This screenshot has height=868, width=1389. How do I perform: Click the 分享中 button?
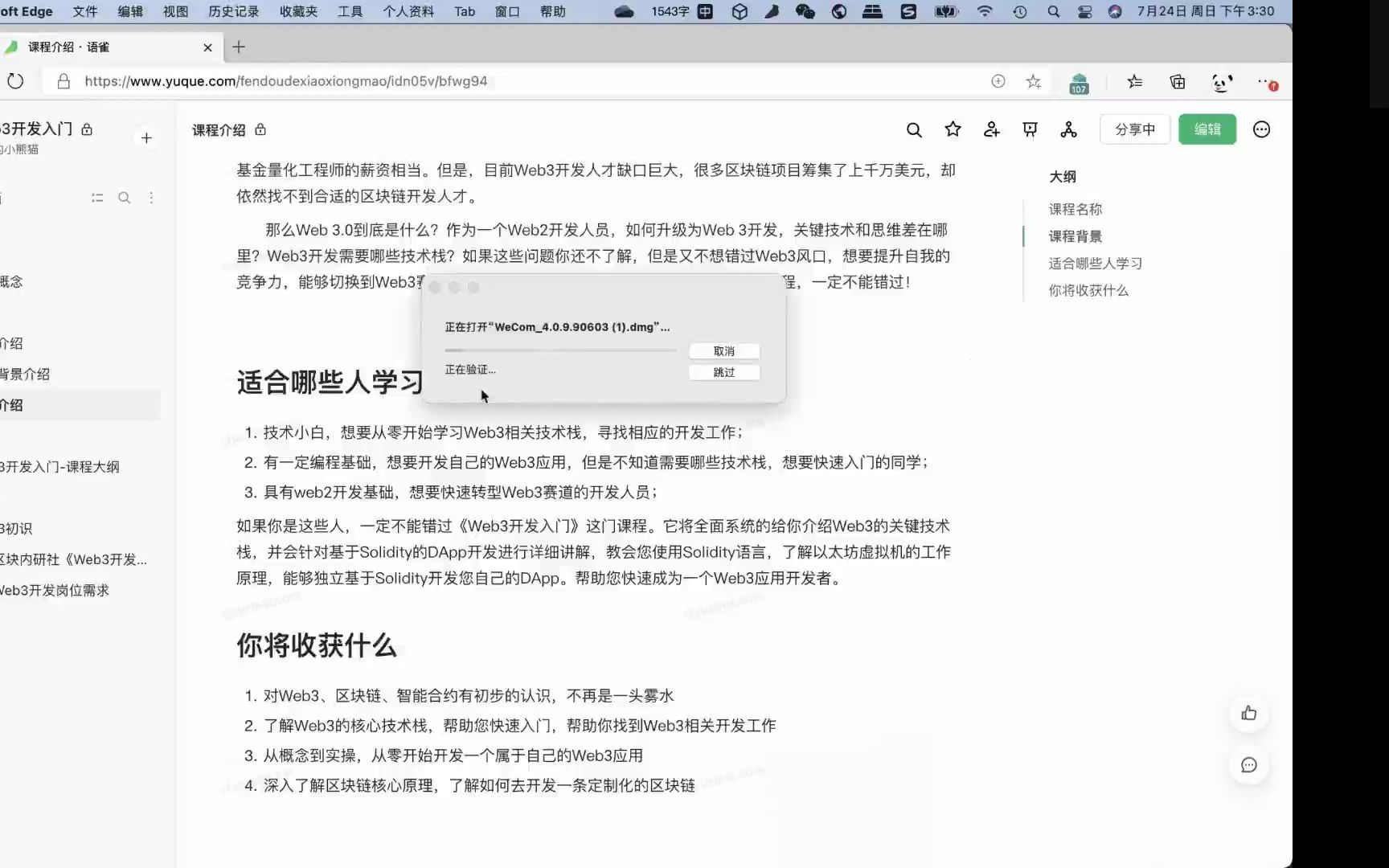pyautogui.click(x=1135, y=129)
